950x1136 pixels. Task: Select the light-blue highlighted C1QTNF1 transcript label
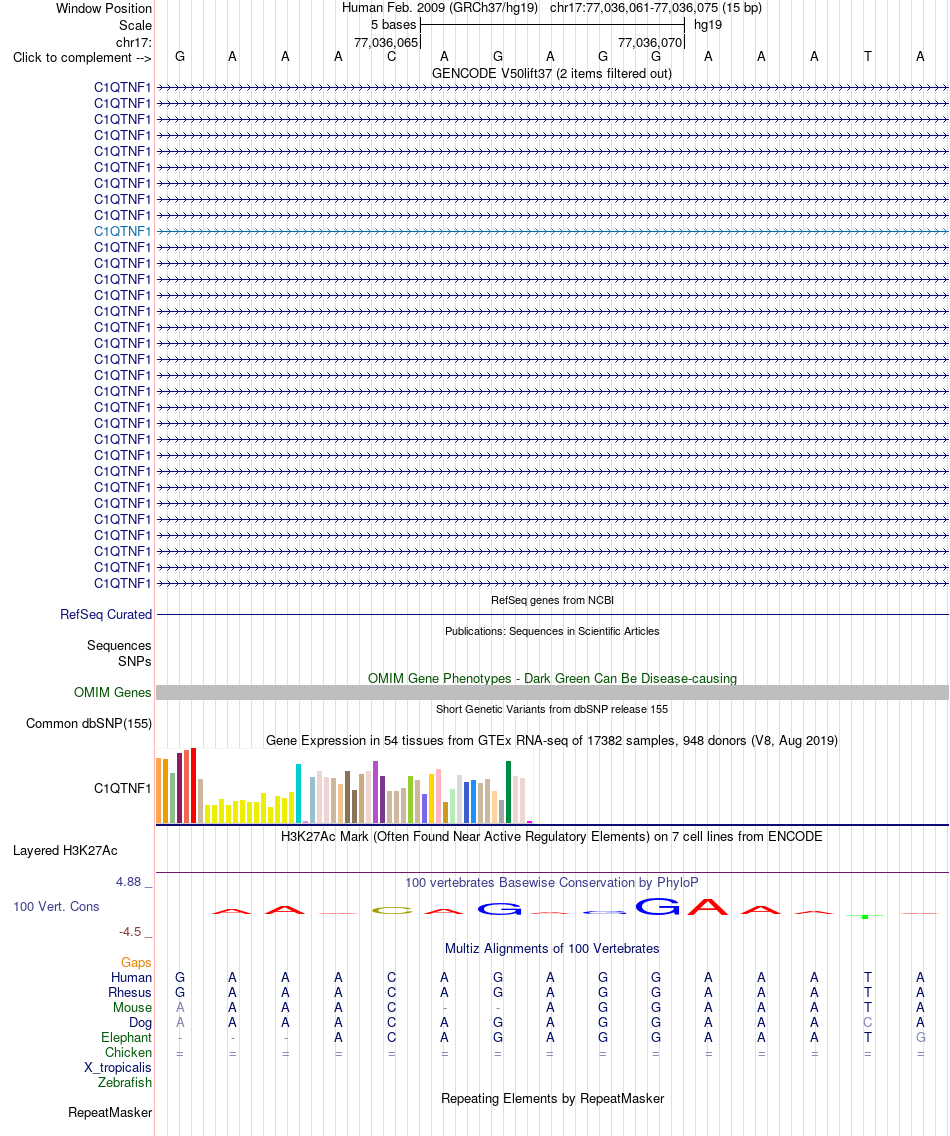click(122, 231)
